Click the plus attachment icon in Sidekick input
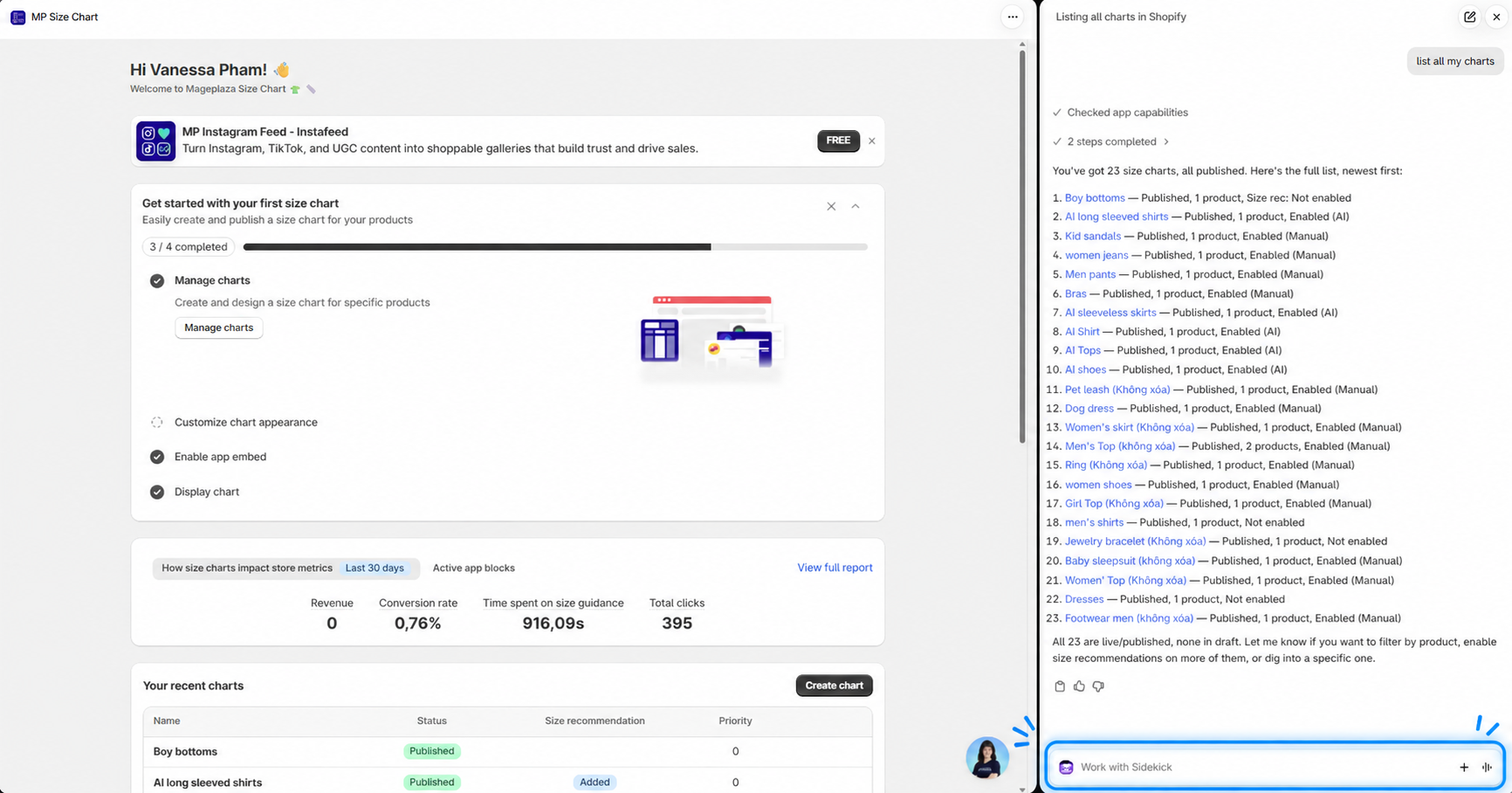The height and width of the screenshot is (793, 1512). [x=1464, y=767]
